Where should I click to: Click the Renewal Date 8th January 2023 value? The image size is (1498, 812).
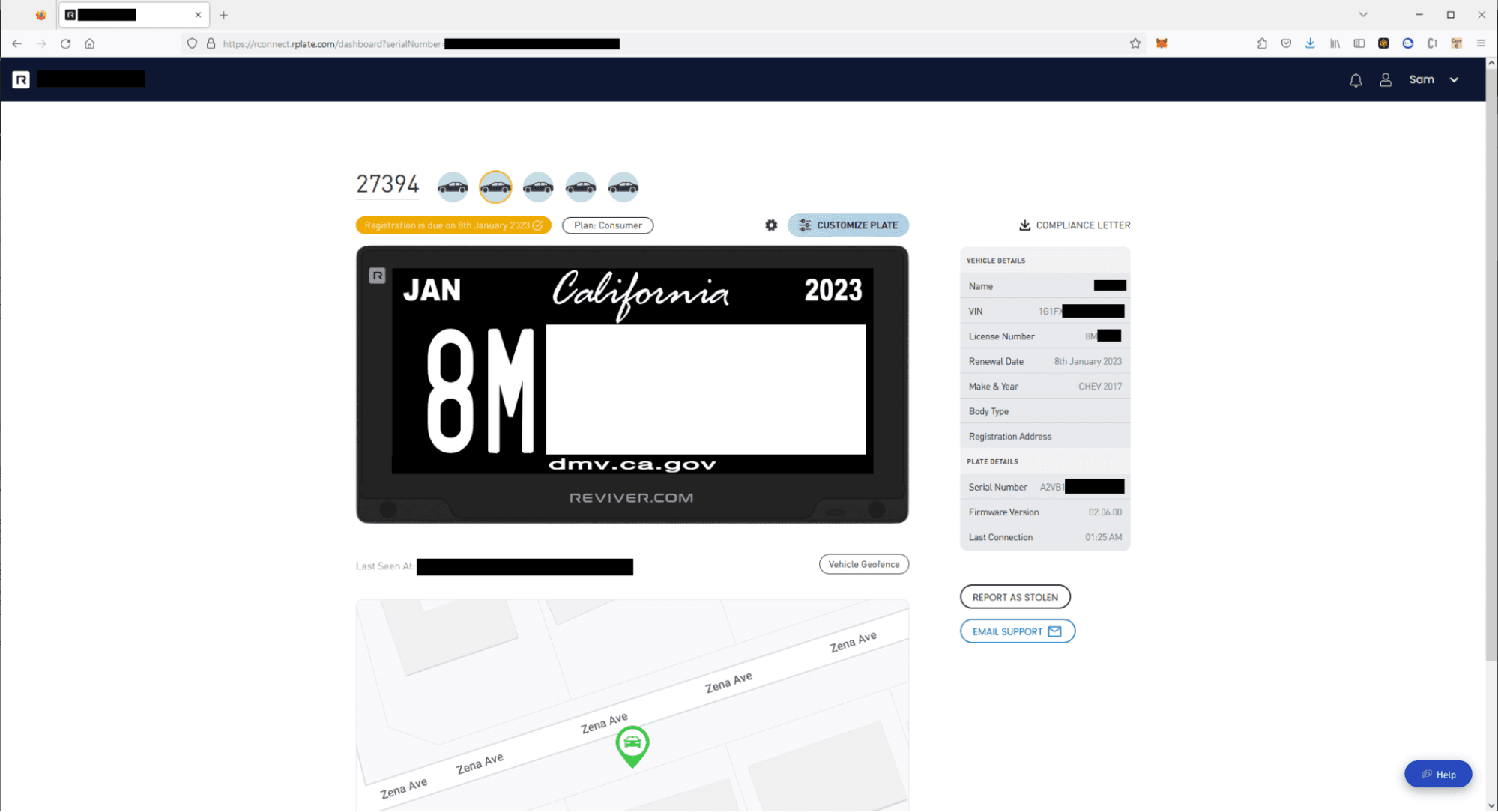pos(1087,362)
